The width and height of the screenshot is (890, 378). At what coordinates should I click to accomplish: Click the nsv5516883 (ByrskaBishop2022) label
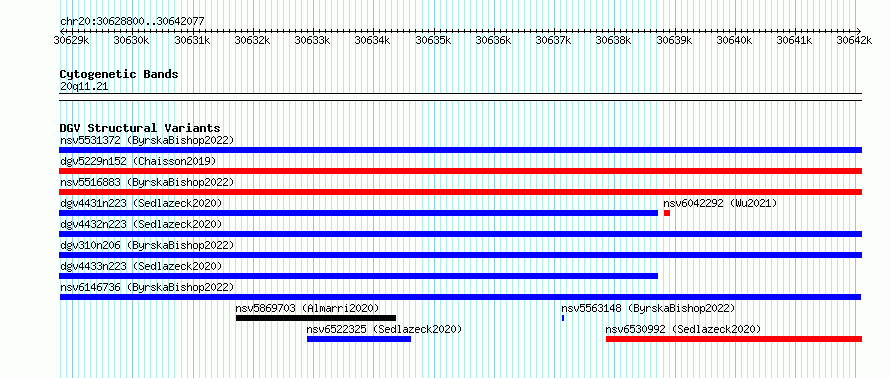[147, 182]
